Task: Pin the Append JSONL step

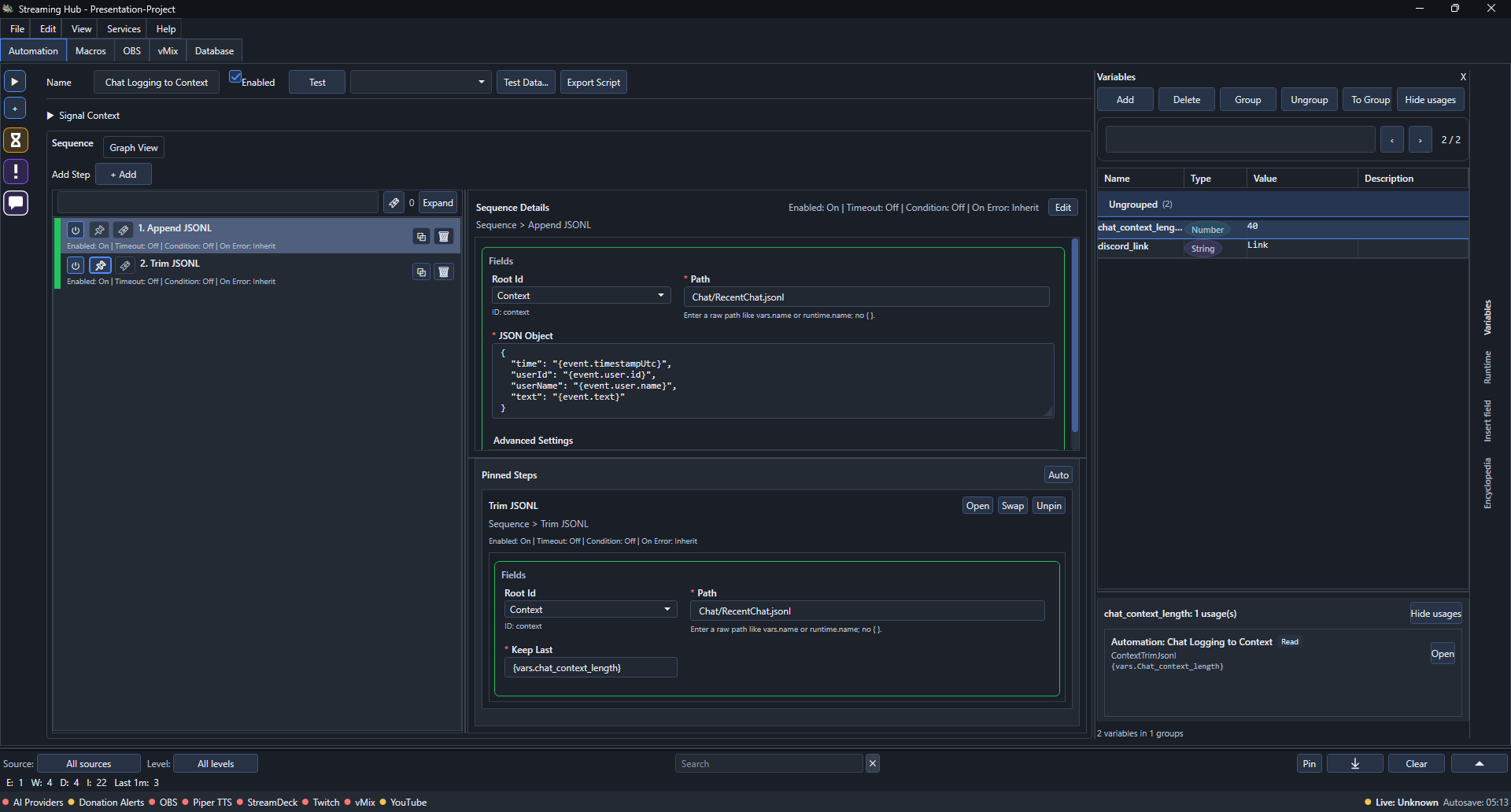Action: coord(99,230)
